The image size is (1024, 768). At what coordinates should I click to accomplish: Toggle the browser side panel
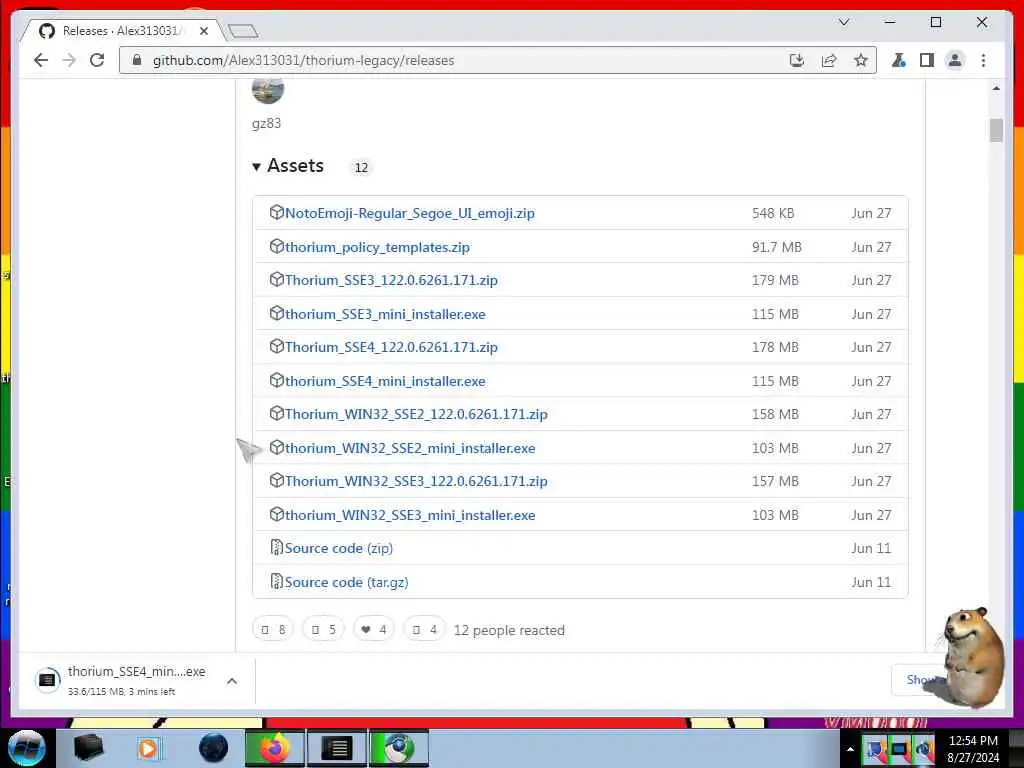(x=927, y=61)
